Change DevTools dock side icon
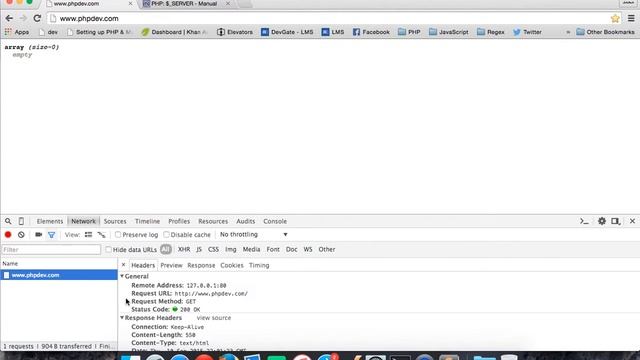 tap(616, 221)
